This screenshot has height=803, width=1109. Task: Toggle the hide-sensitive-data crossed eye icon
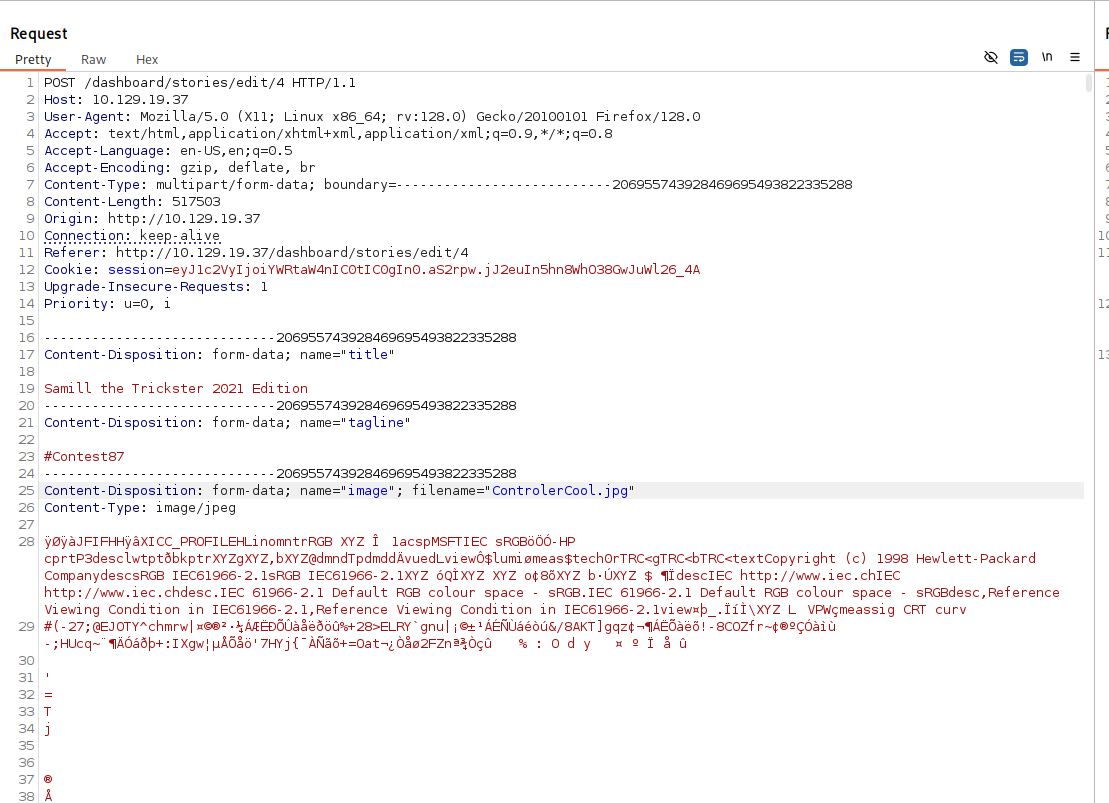991,57
